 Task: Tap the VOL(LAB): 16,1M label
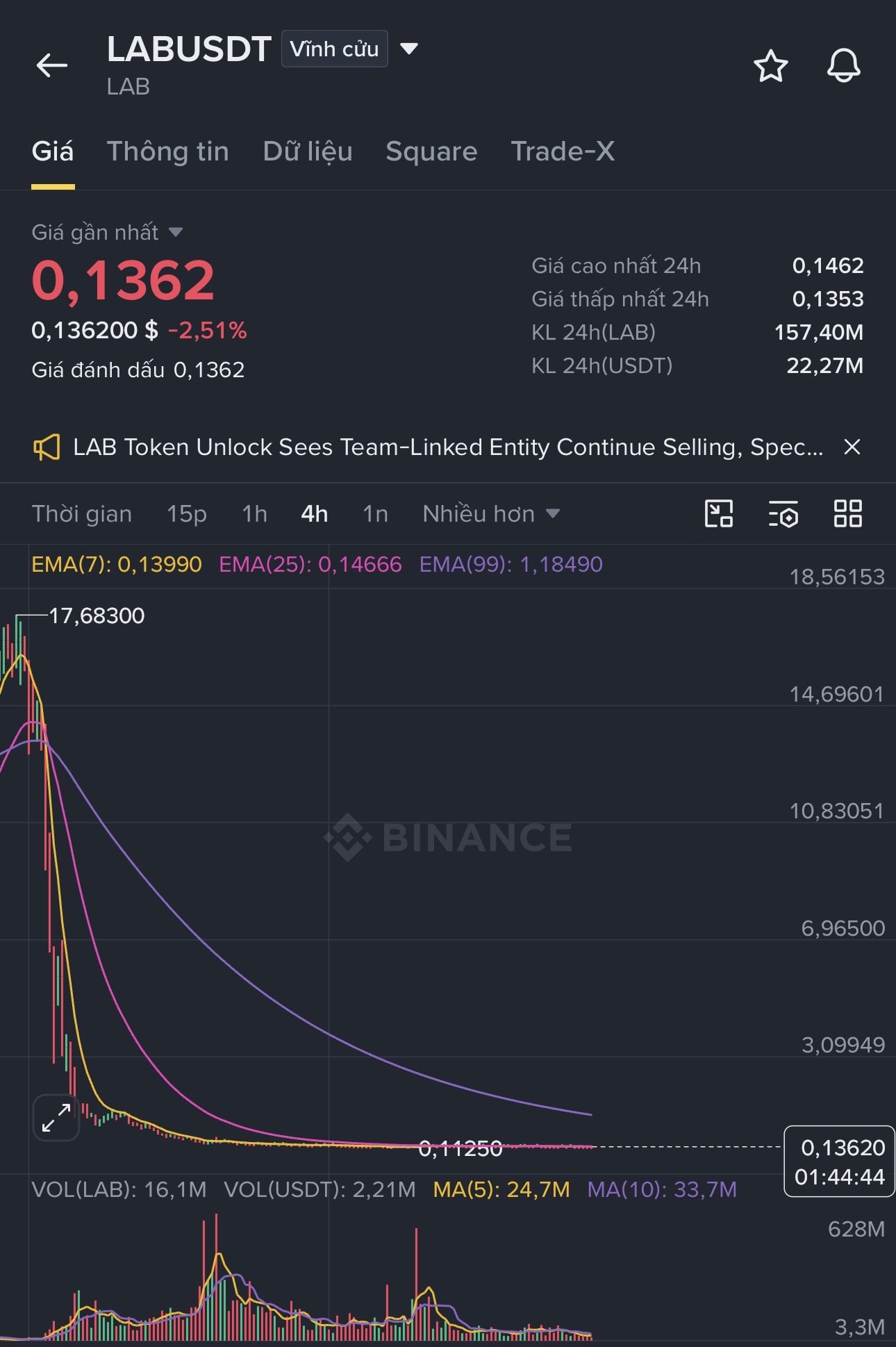(x=119, y=1189)
